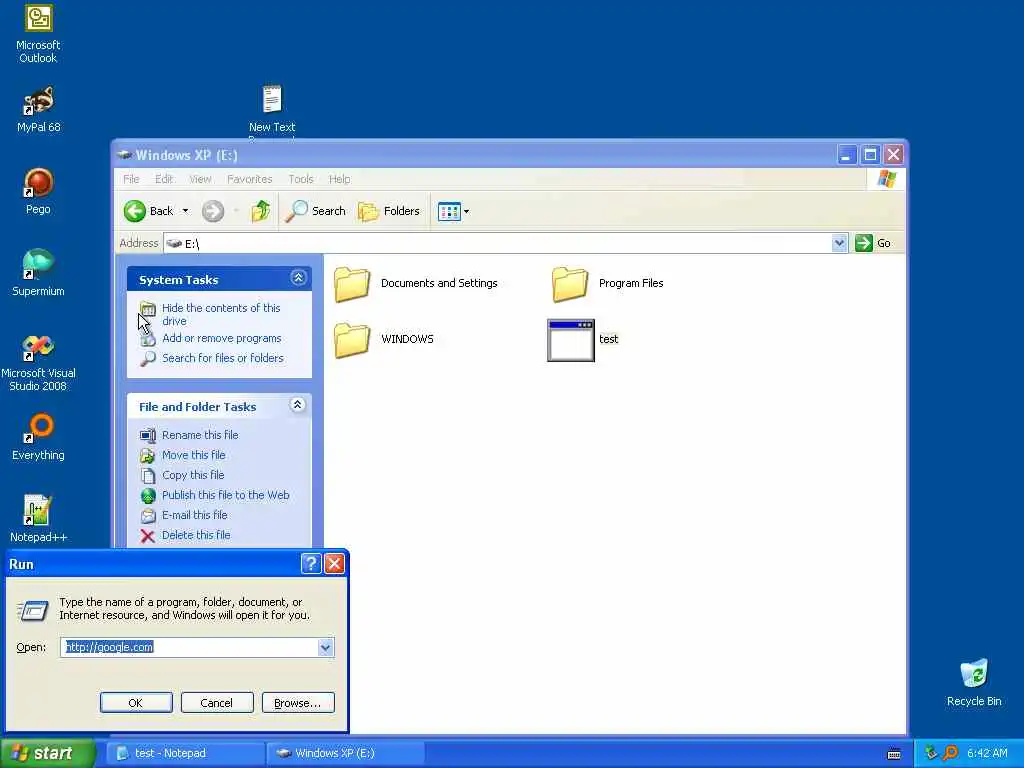Select WINDOWS folder

click(384, 339)
